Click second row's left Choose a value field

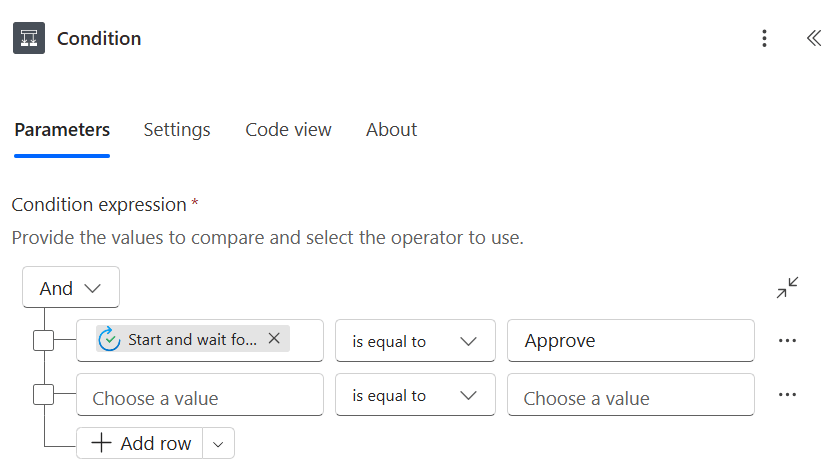click(x=199, y=397)
